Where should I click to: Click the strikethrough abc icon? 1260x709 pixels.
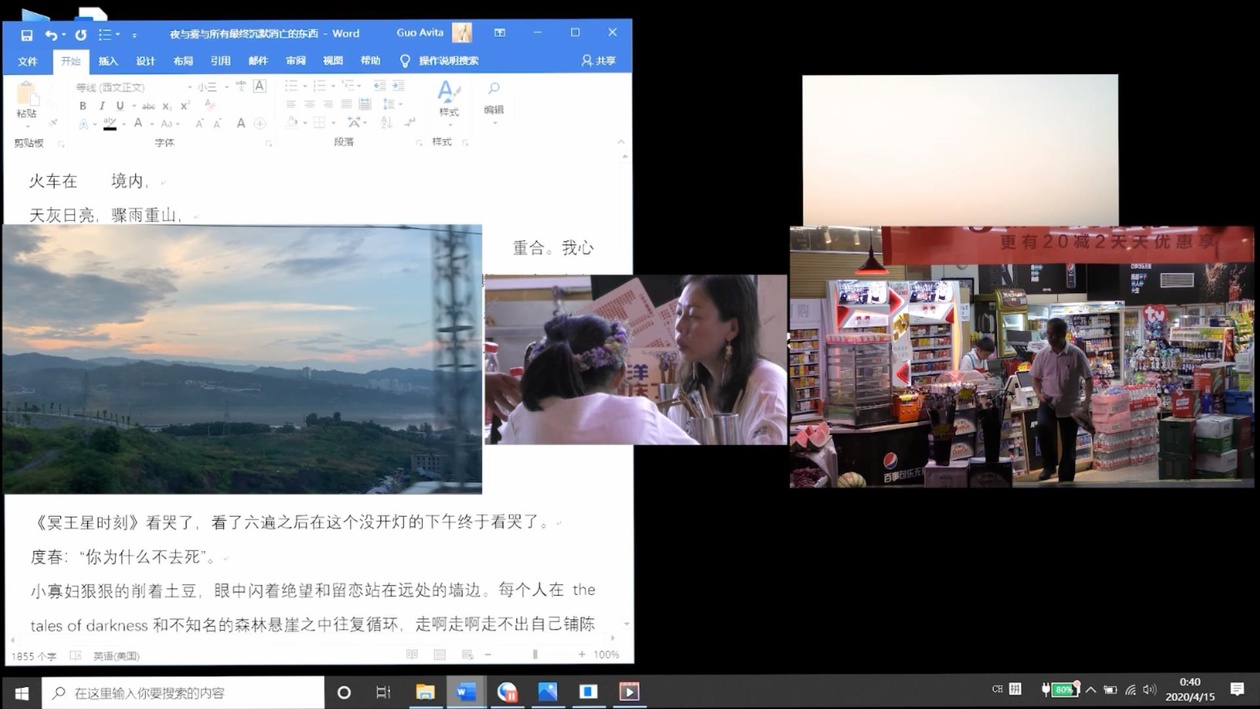(x=148, y=106)
